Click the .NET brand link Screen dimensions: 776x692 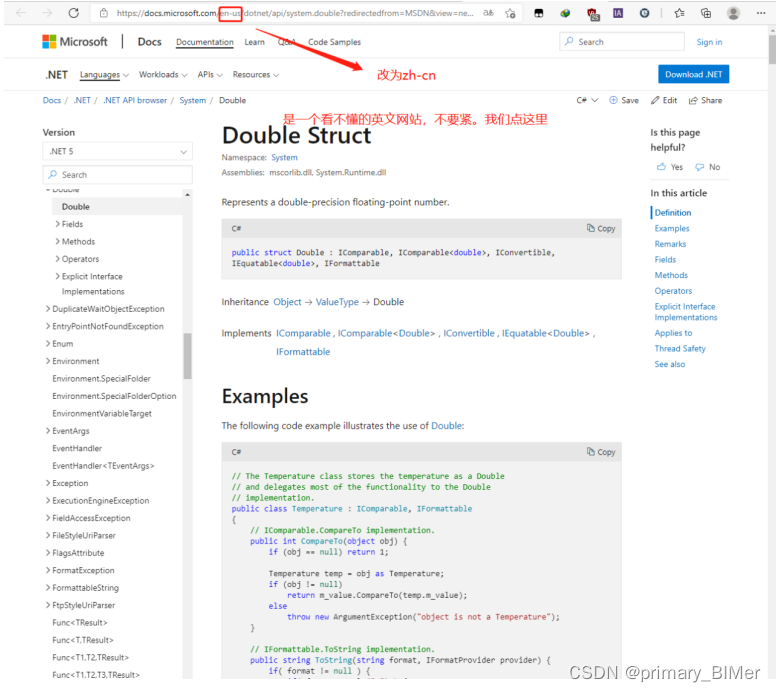click(56, 75)
